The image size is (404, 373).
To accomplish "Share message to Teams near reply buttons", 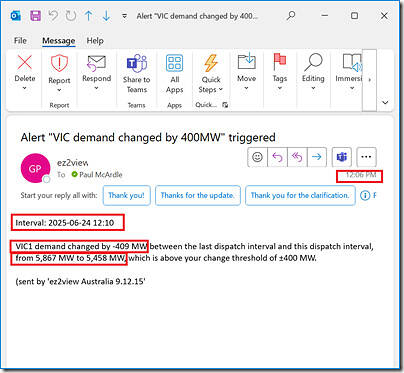I will (x=342, y=157).
